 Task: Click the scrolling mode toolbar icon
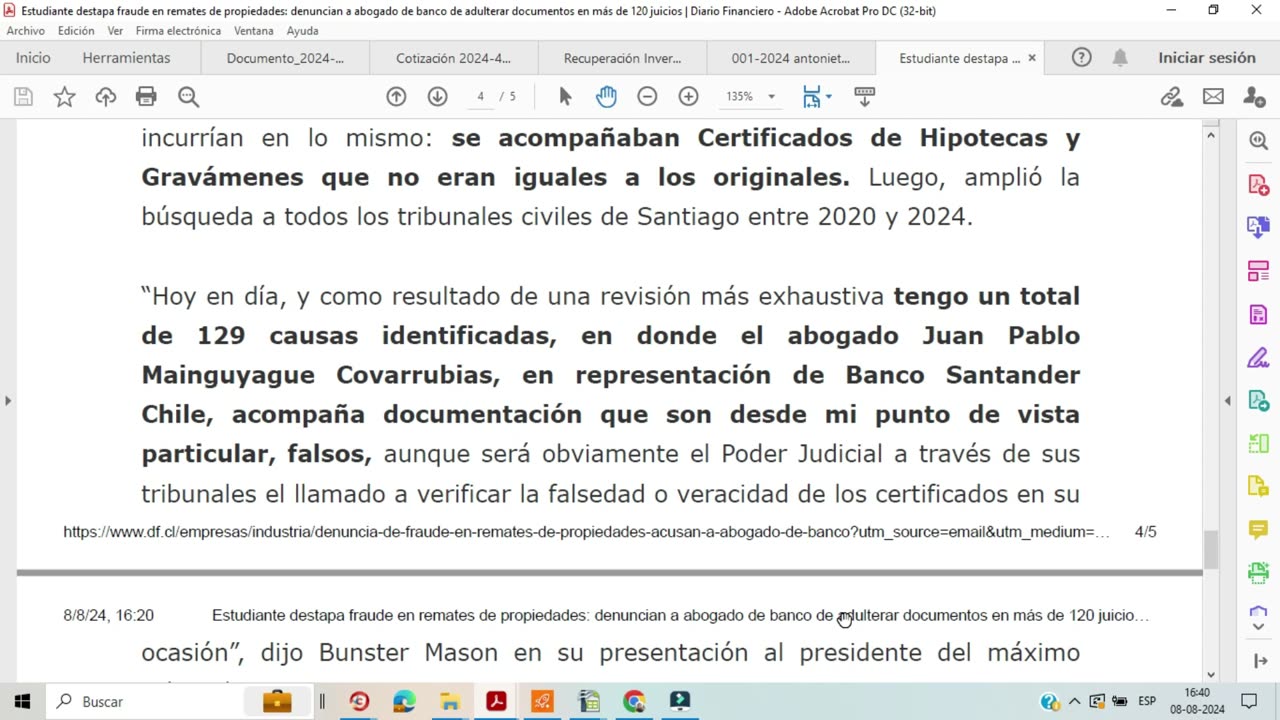click(x=865, y=97)
